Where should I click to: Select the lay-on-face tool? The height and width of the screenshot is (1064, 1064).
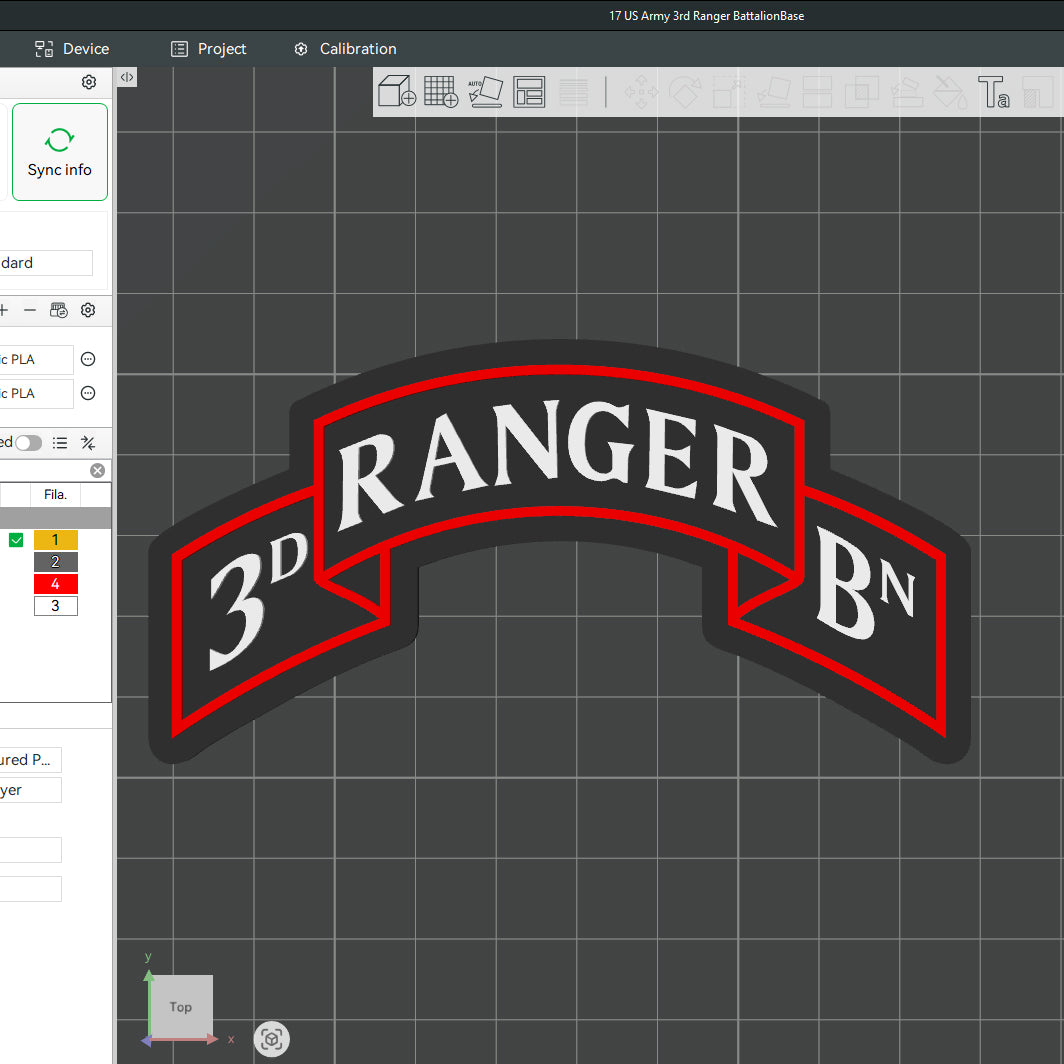point(773,91)
